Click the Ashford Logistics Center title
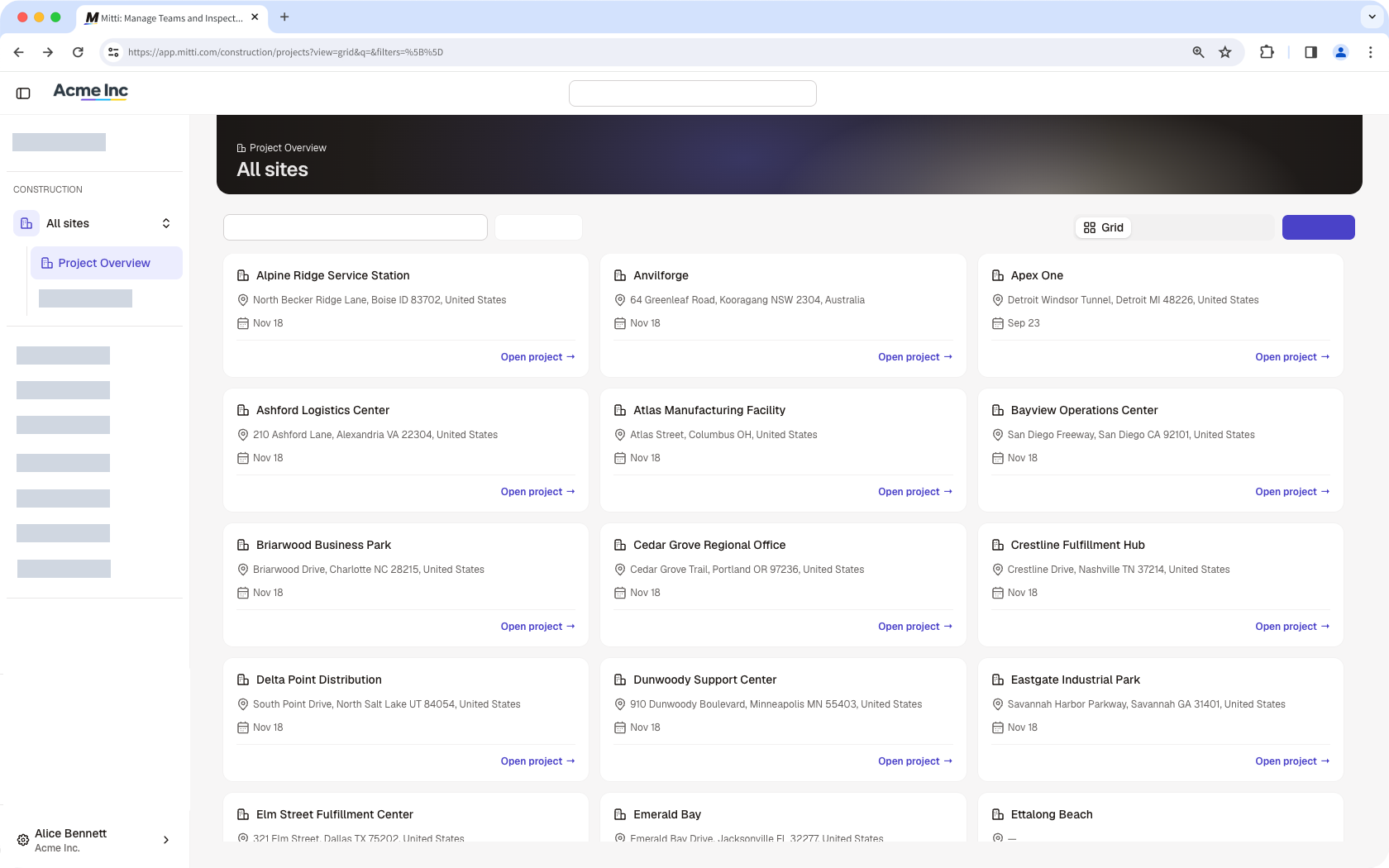1389x868 pixels. tap(322, 410)
